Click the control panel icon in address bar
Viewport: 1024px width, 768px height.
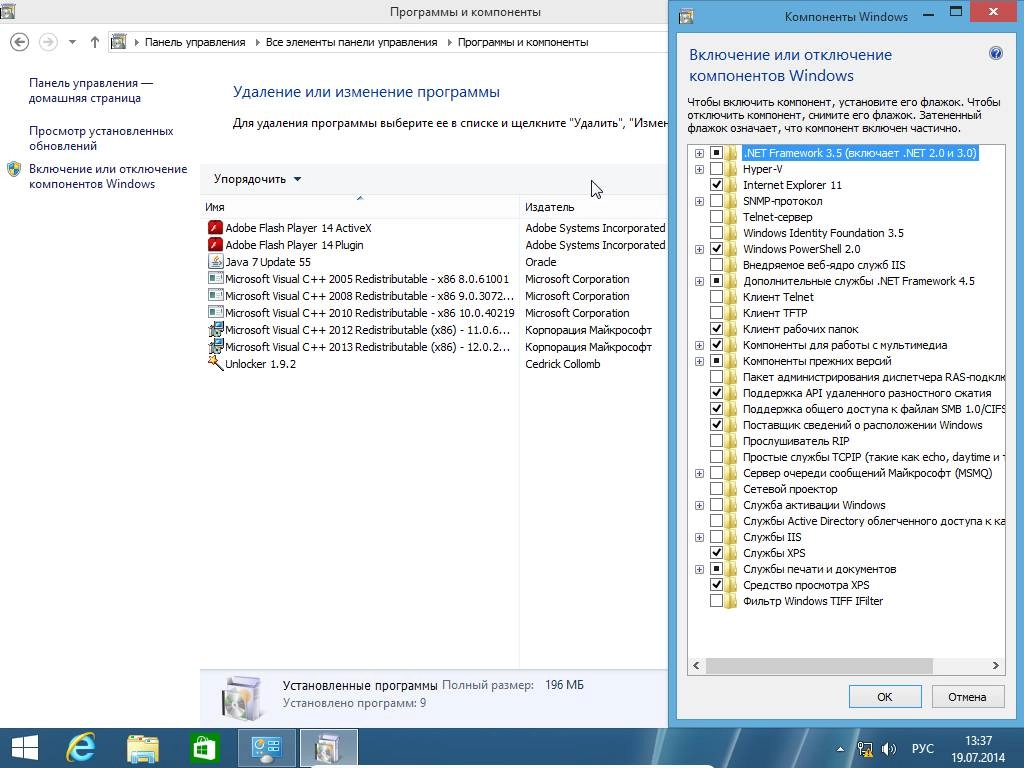pos(118,42)
